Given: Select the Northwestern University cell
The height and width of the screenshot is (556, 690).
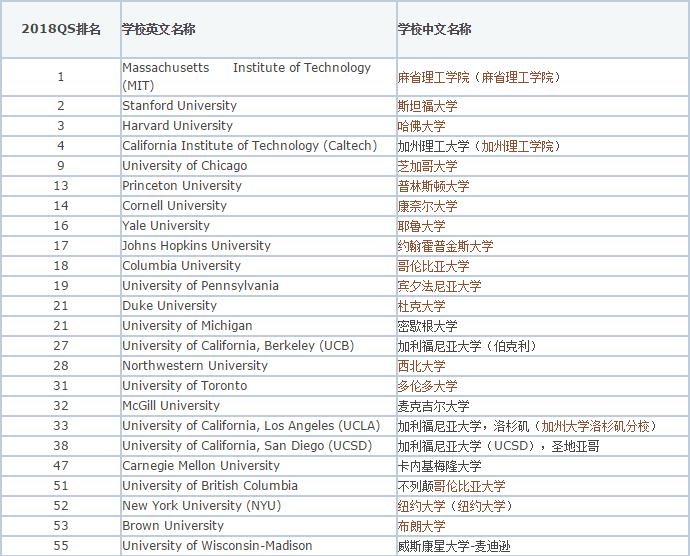Looking at the screenshot, I should pyautogui.click(x=259, y=365).
